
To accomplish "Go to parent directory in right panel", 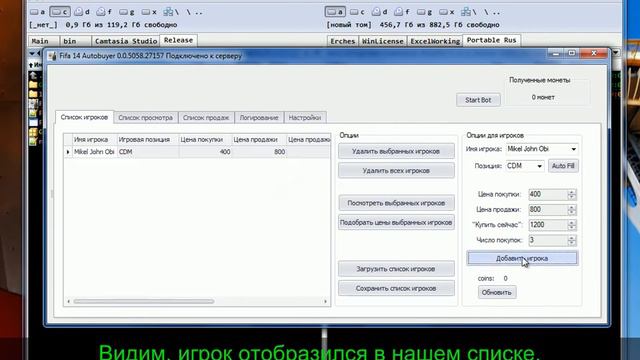I will [496, 12].
